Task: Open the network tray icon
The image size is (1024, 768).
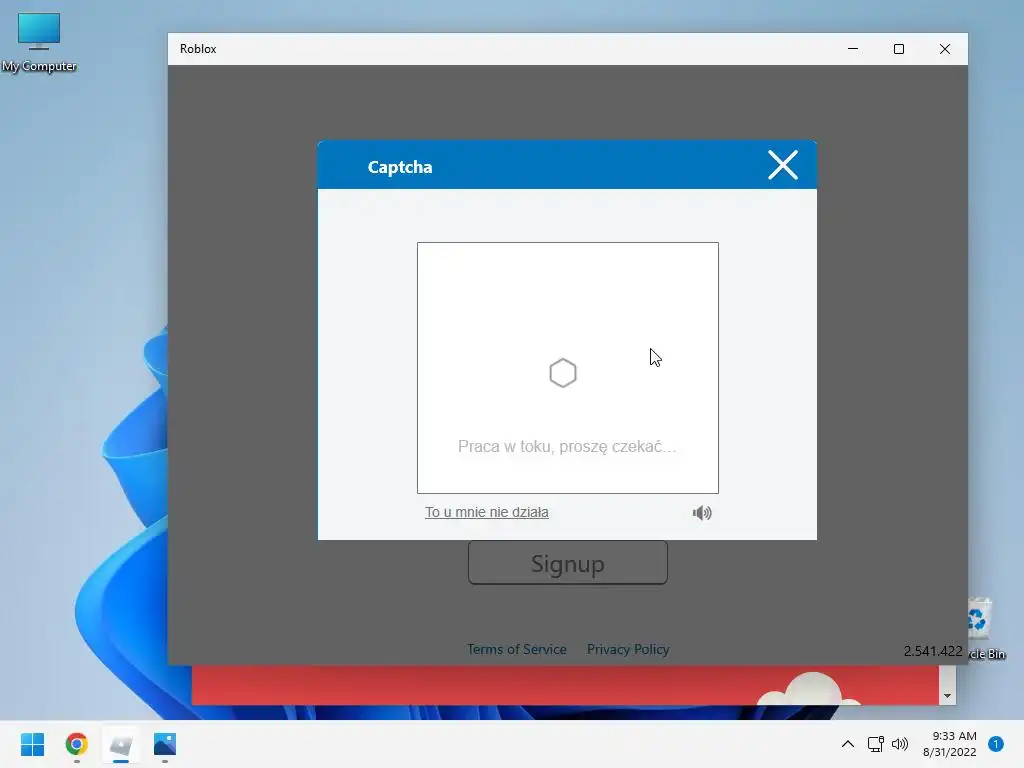Action: [x=876, y=744]
